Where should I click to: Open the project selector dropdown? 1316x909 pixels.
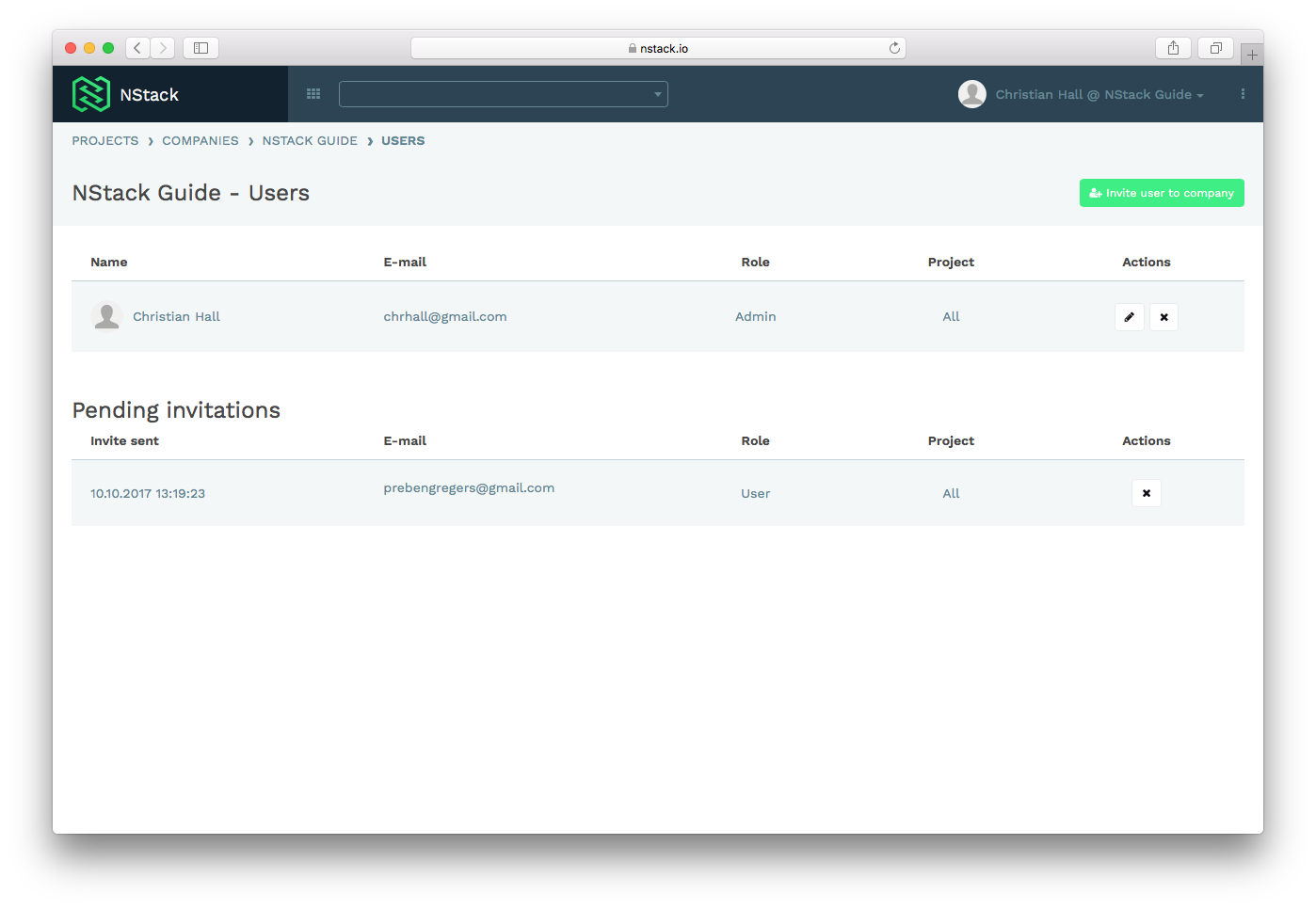pos(504,94)
